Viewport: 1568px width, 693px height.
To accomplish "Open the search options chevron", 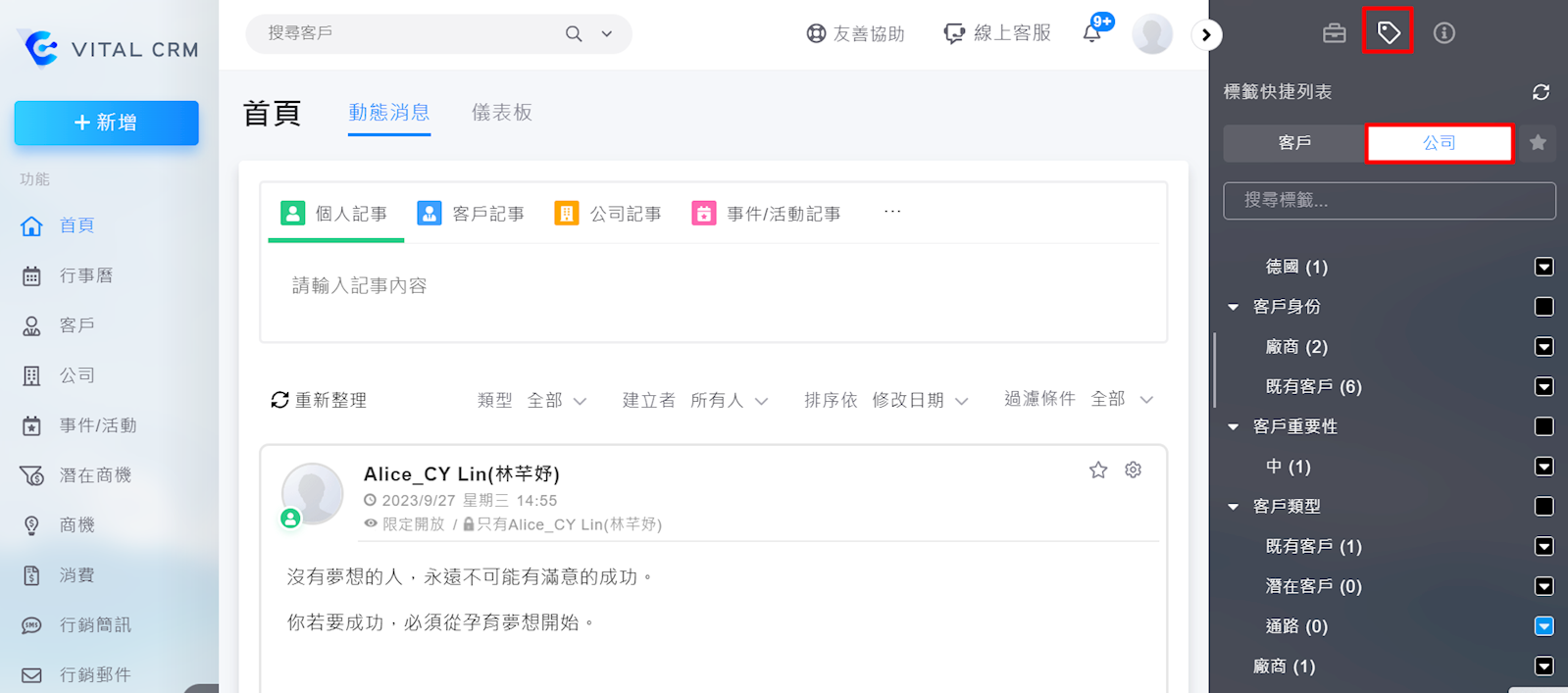I will 607,33.
